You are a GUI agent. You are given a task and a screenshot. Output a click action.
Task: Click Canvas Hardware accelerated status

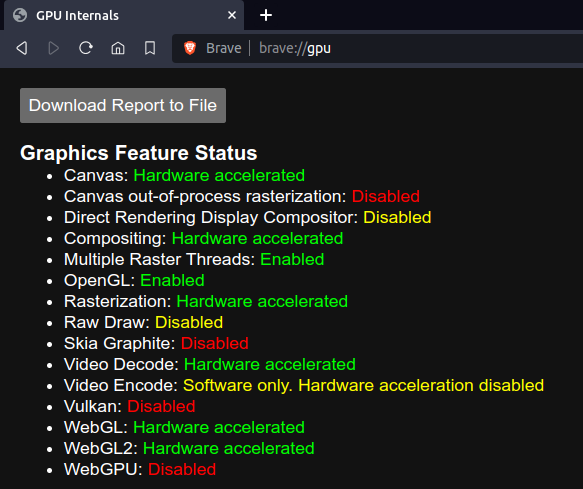click(219, 176)
